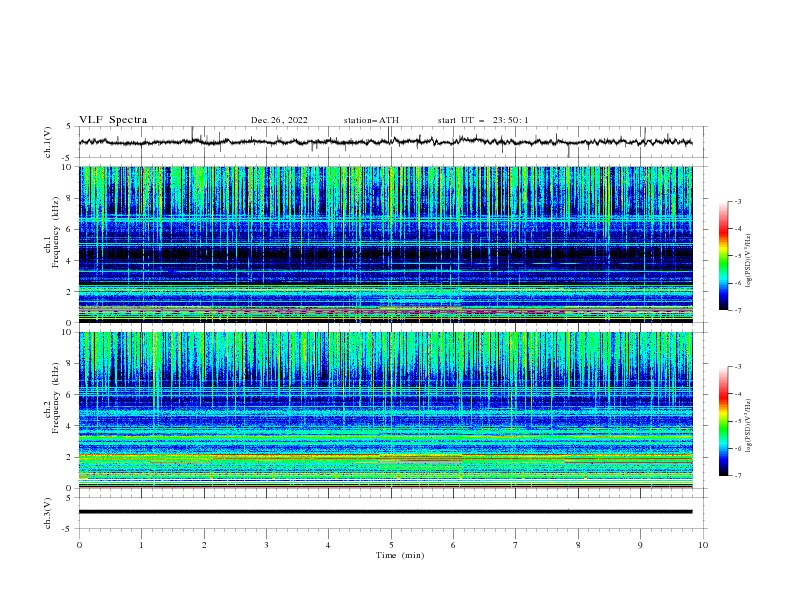792x612 pixels.
Task: Click the ch.1 PSD color scale bar
Action: pyautogui.click(x=723, y=255)
